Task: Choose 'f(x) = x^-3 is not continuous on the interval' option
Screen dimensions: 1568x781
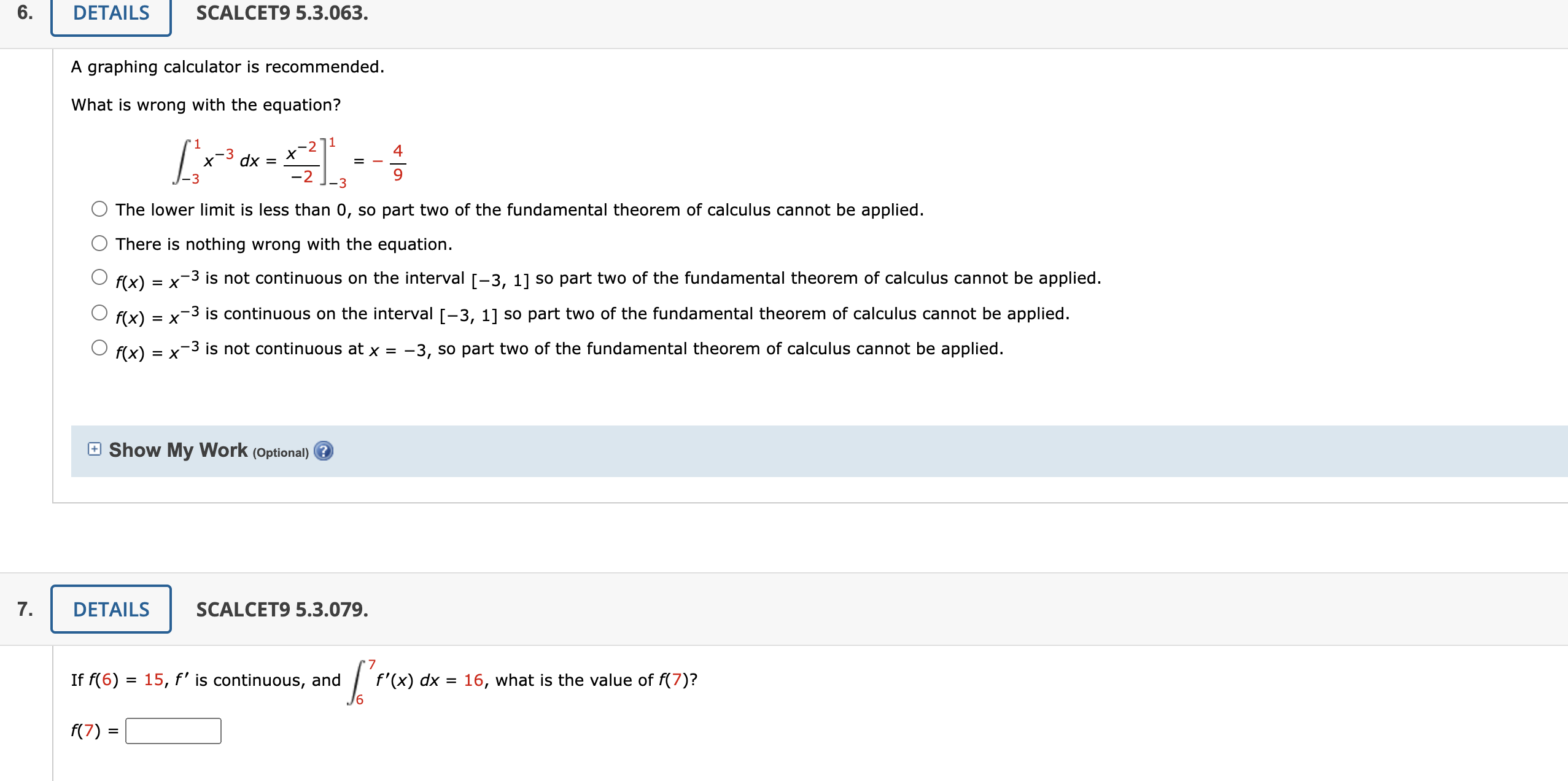Action: click(99, 276)
